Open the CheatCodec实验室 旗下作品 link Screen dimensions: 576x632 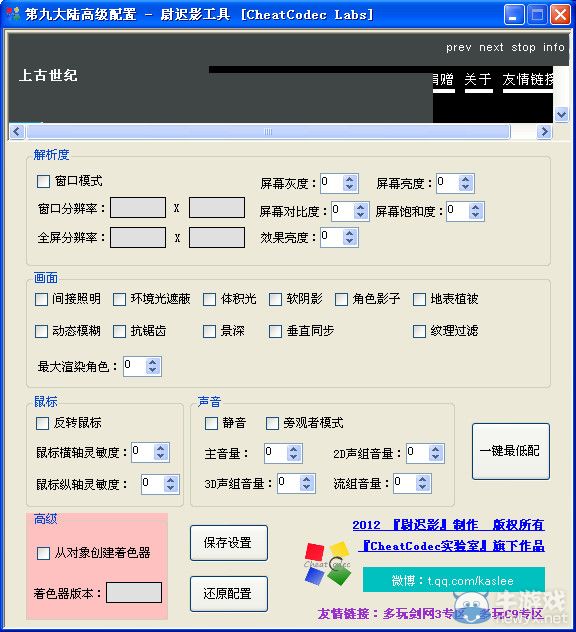click(x=452, y=546)
